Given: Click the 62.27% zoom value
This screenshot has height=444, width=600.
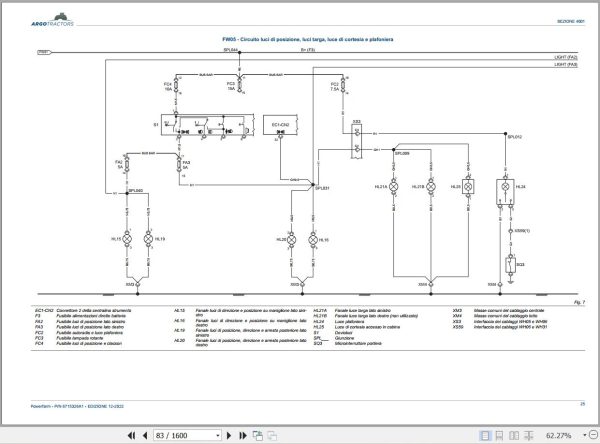Looking at the screenshot, I should click(559, 436).
